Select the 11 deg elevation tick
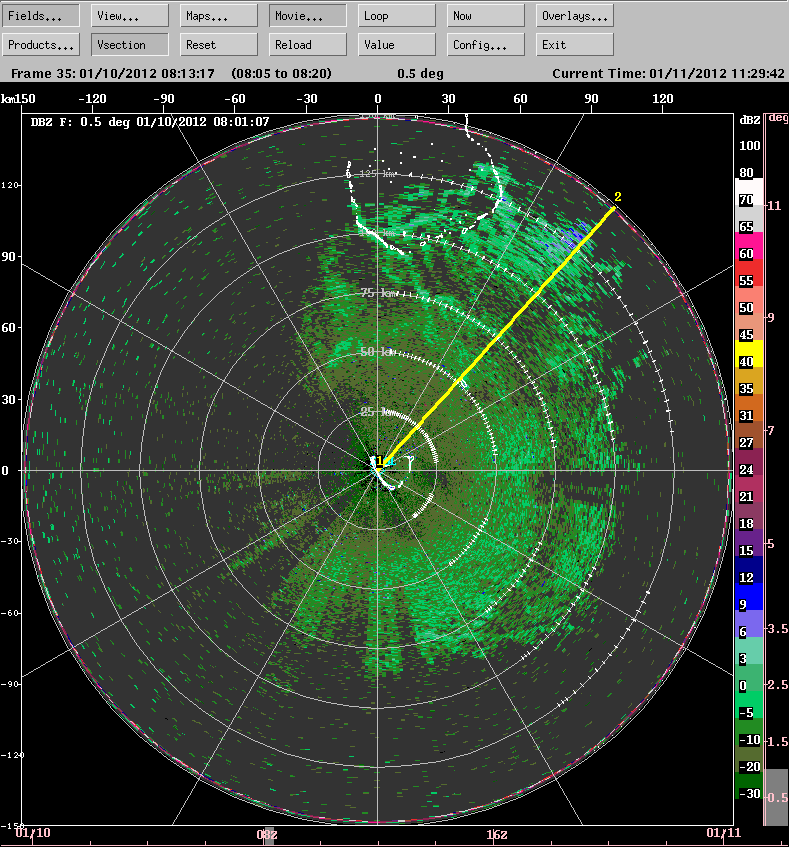The image size is (789, 847). click(774, 205)
